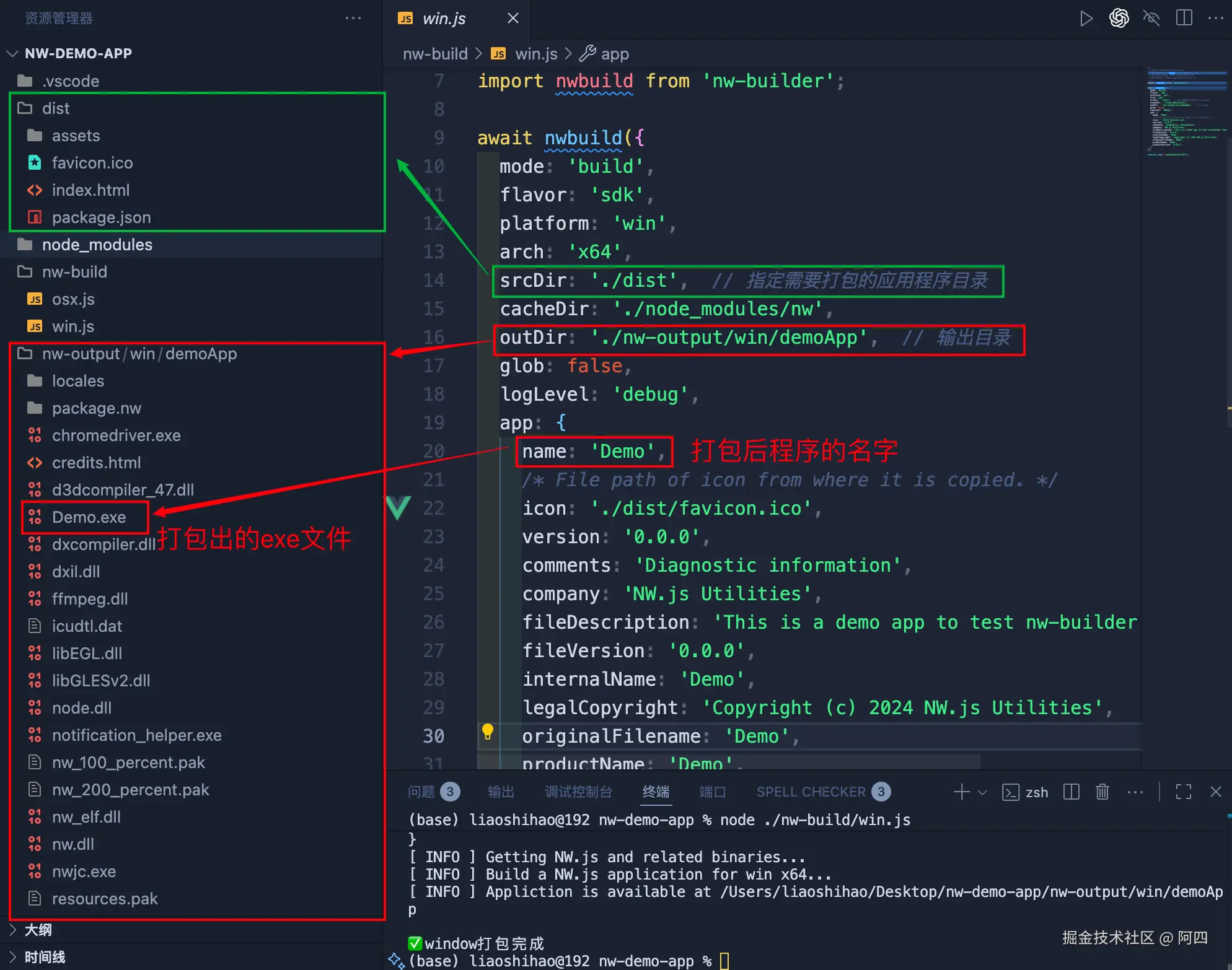Toggle the crossed-out eye visibility icon

1151,19
